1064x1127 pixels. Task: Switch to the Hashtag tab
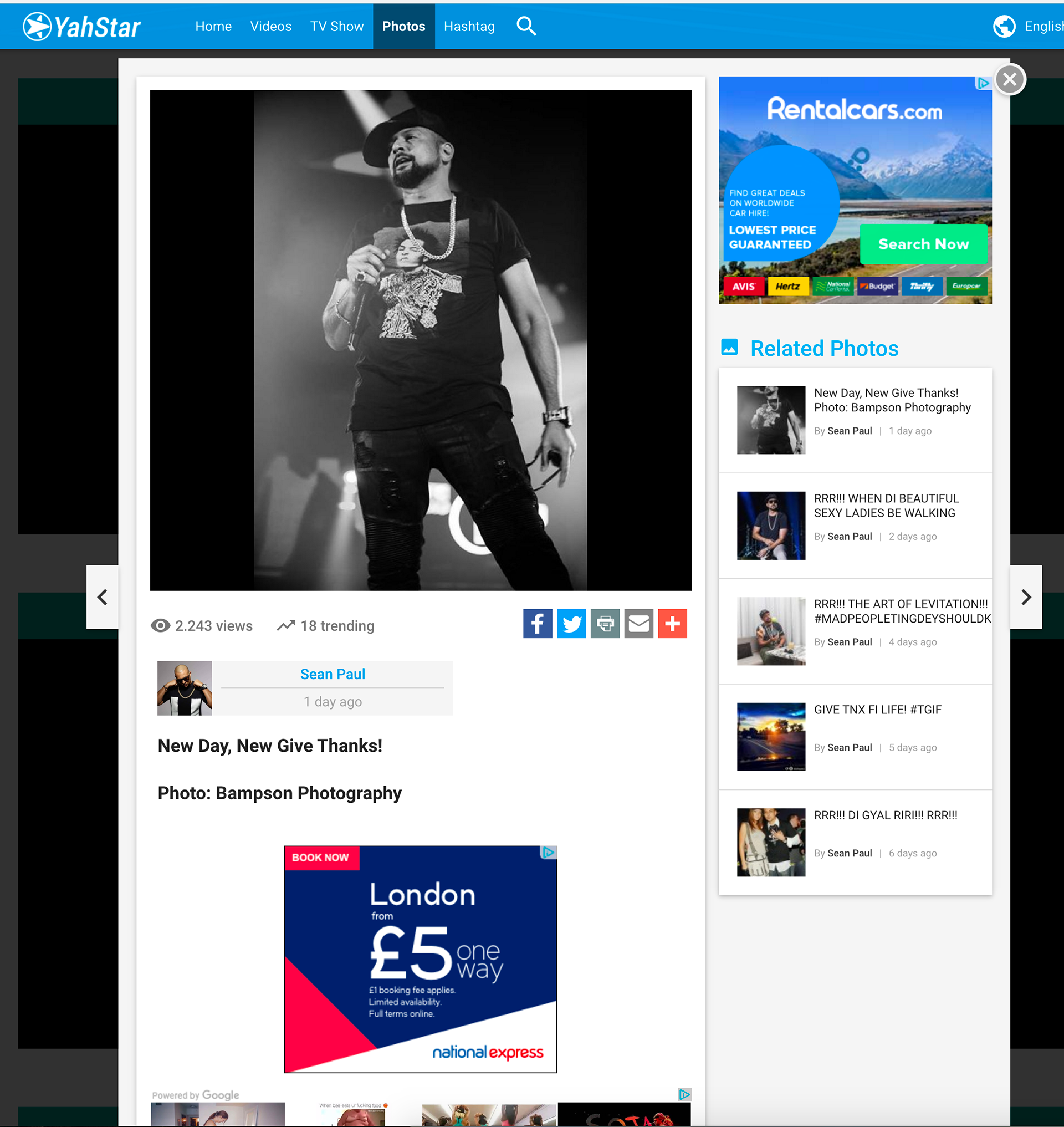tap(469, 26)
